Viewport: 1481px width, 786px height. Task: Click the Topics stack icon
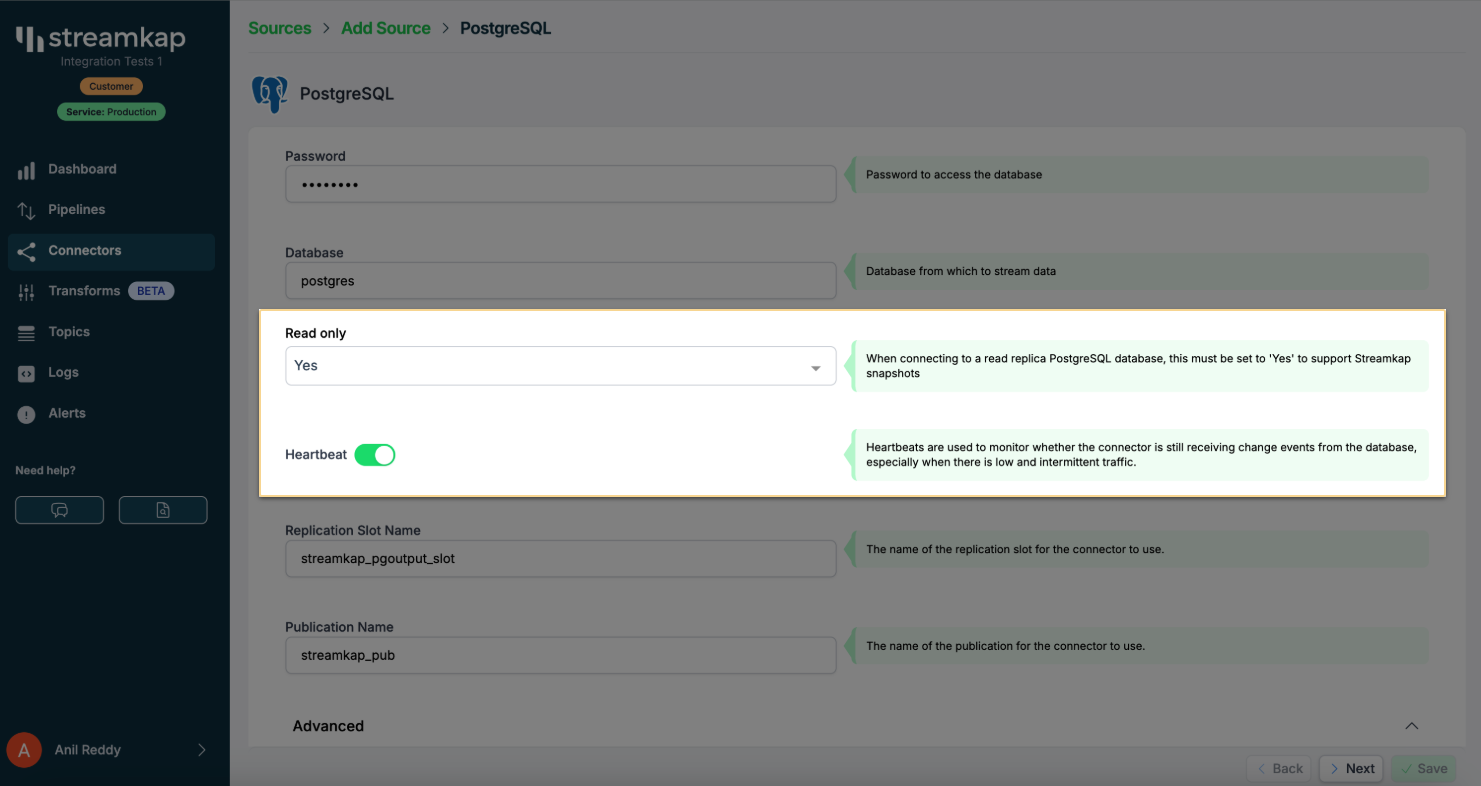click(x=27, y=333)
